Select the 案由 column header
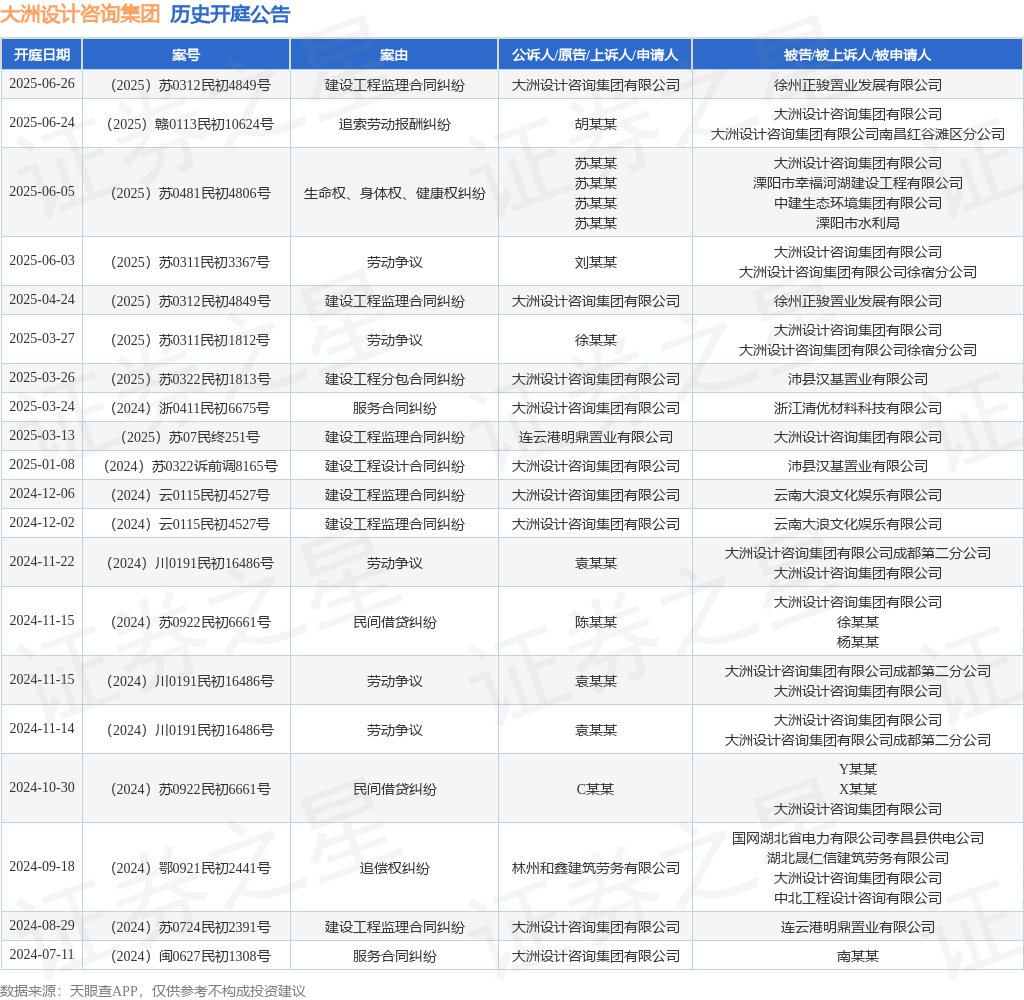The image size is (1024, 1000). (x=394, y=55)
